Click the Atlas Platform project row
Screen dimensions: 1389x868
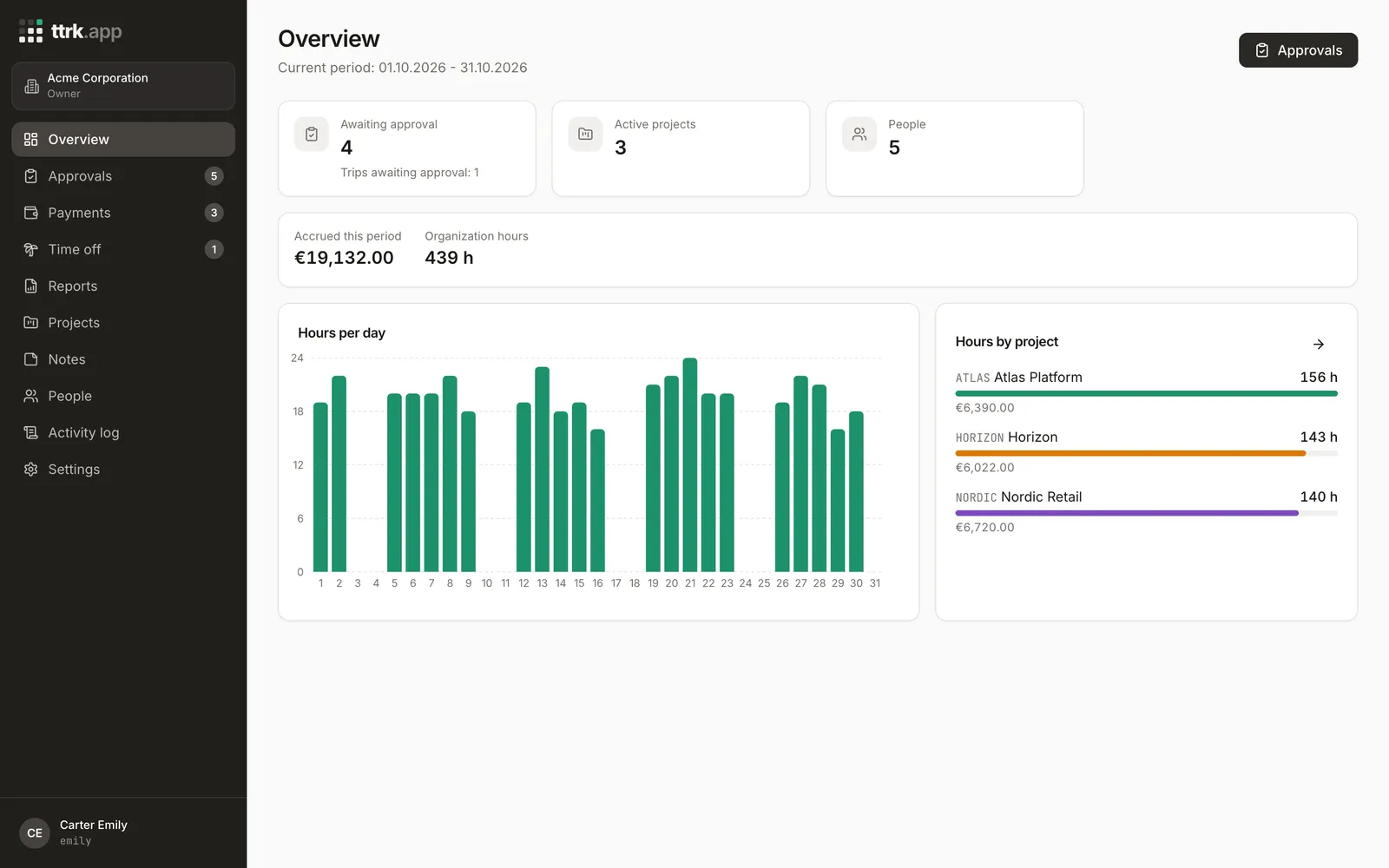pos(1146,392)
